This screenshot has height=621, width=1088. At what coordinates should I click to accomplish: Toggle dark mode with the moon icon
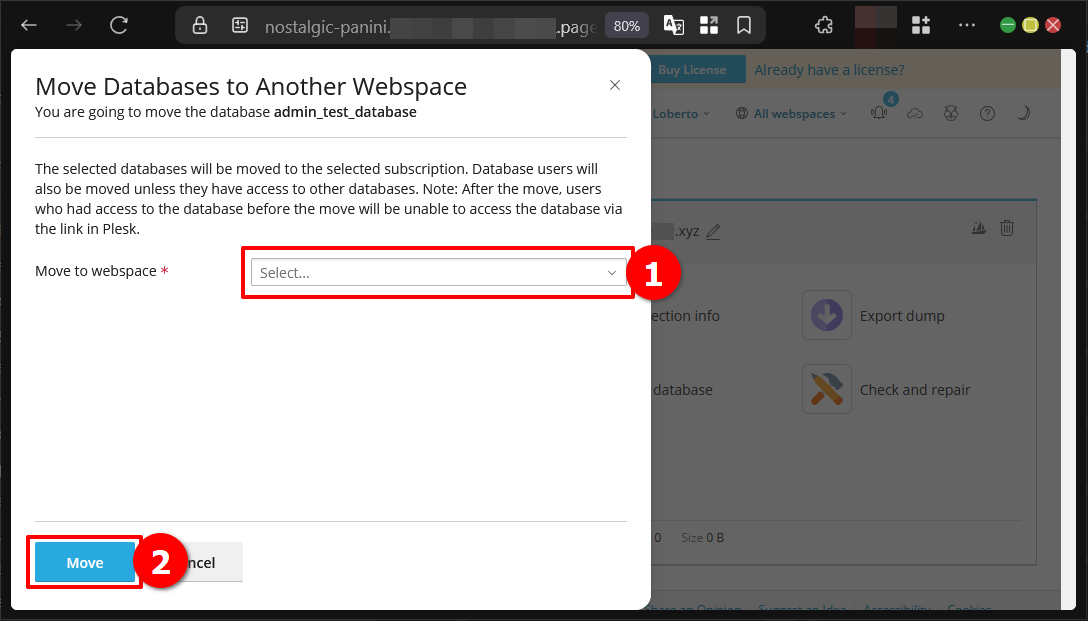point(1023,113)
